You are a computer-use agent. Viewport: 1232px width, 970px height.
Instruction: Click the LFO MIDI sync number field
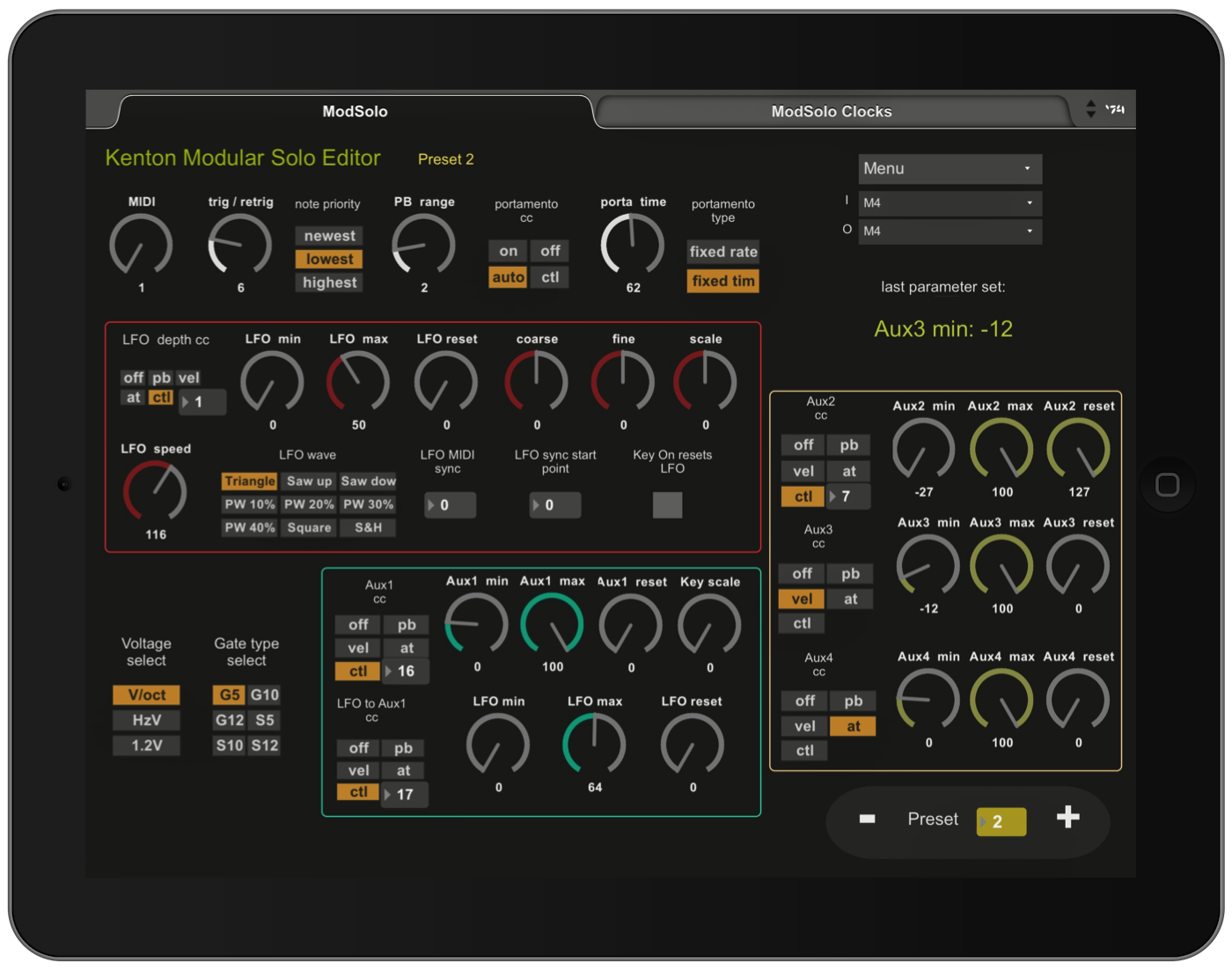pos(451,505)
